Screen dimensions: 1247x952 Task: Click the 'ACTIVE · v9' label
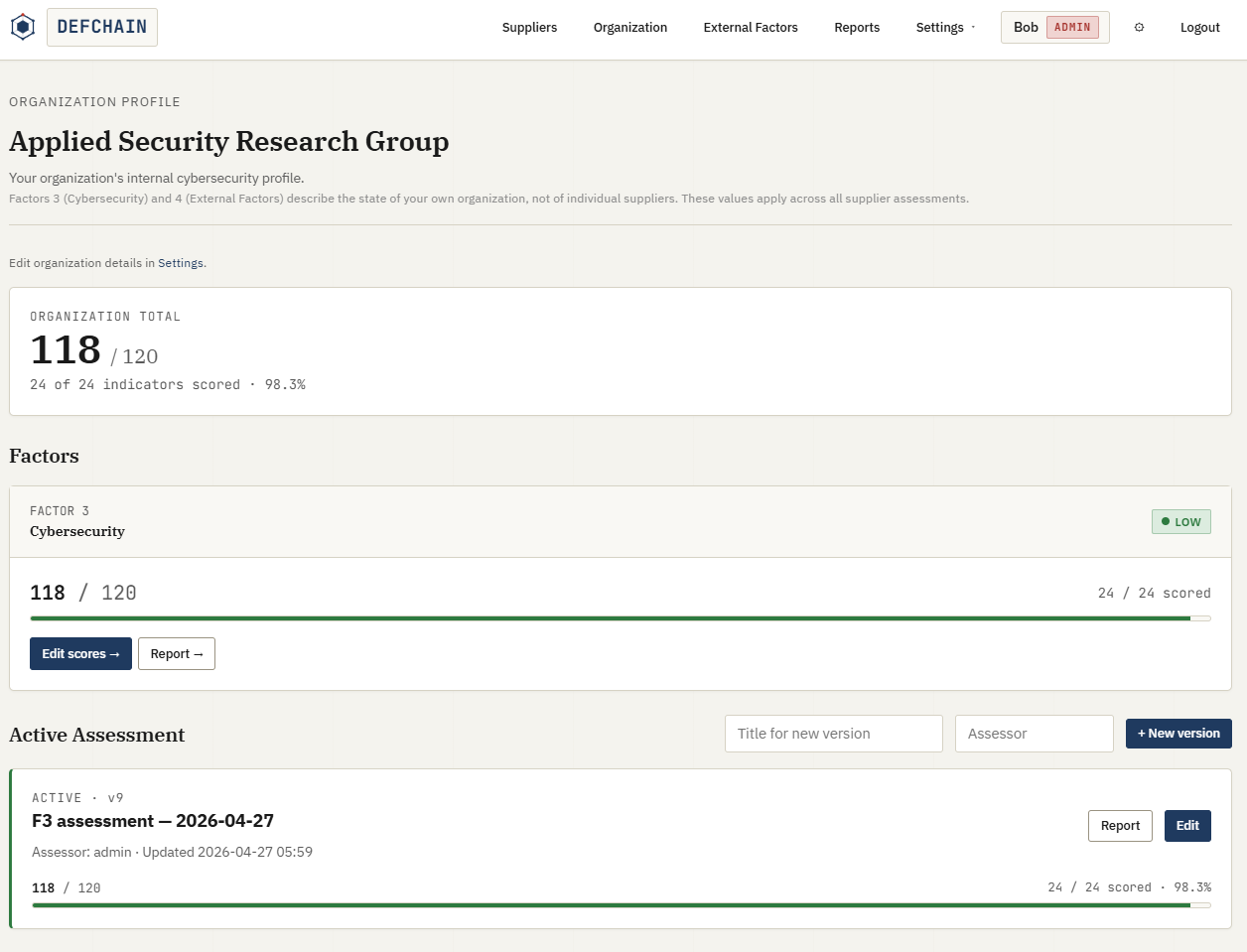[x=77, y=798]
